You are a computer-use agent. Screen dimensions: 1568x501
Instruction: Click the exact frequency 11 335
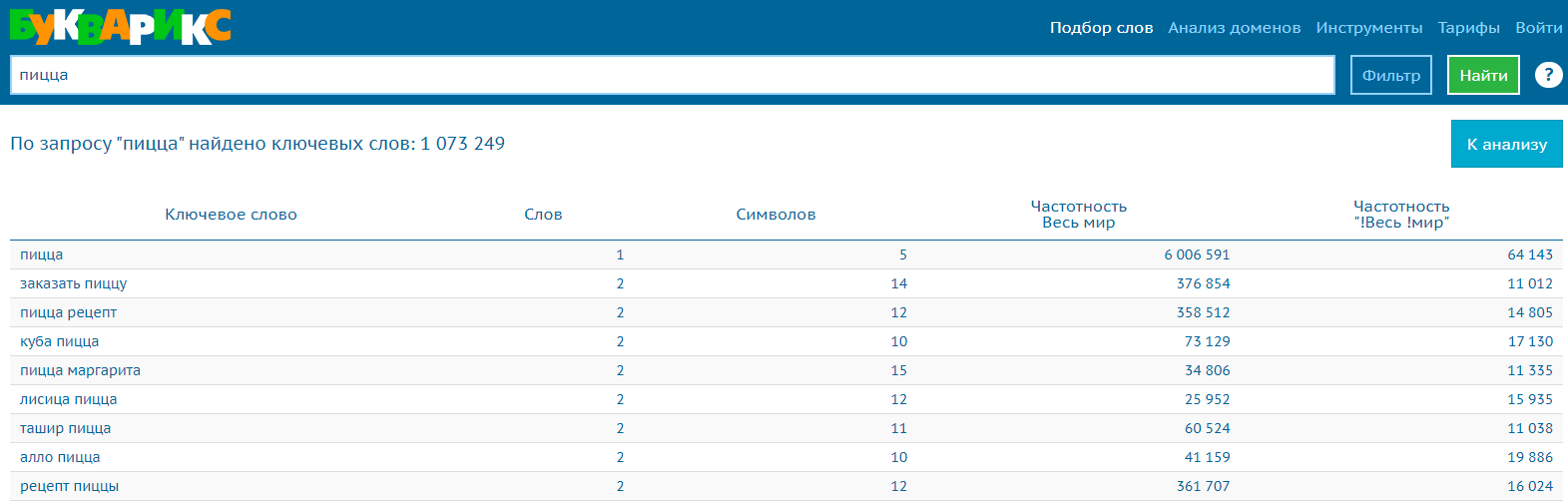1530,370
